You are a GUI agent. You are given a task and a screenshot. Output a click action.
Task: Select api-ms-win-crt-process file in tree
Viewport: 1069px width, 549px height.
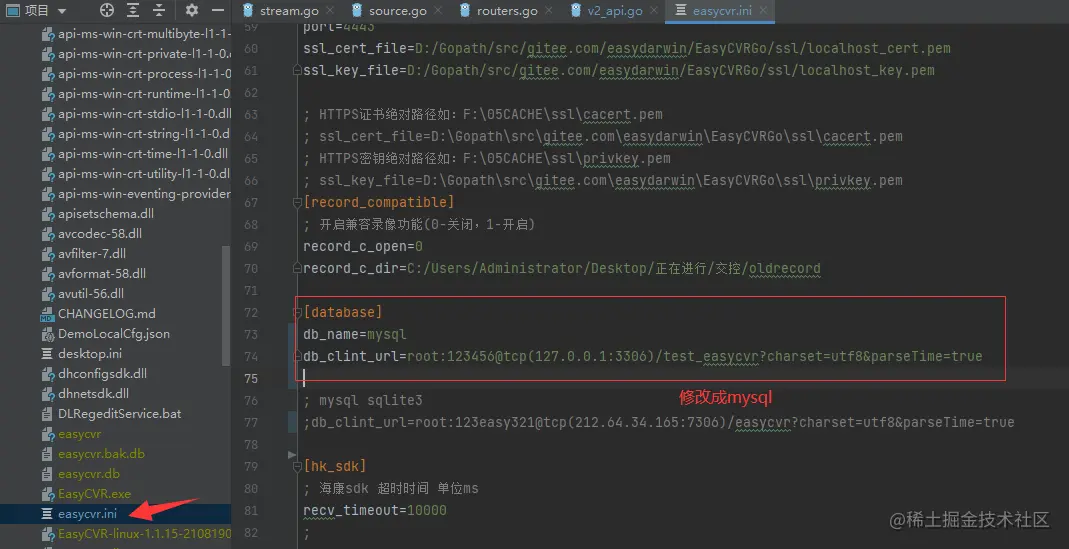point(145,74)
